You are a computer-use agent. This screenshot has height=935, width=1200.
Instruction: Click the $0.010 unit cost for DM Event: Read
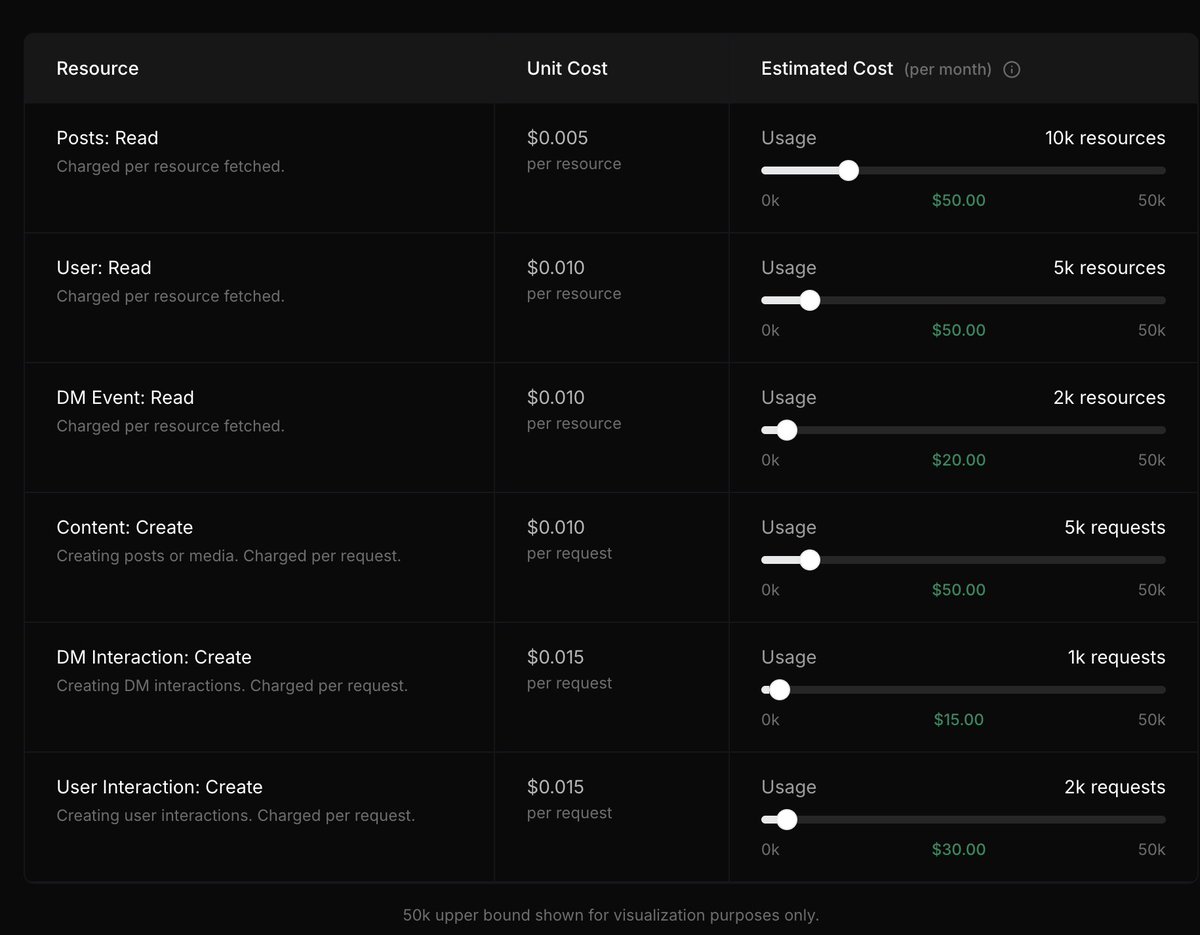(556, 398)
